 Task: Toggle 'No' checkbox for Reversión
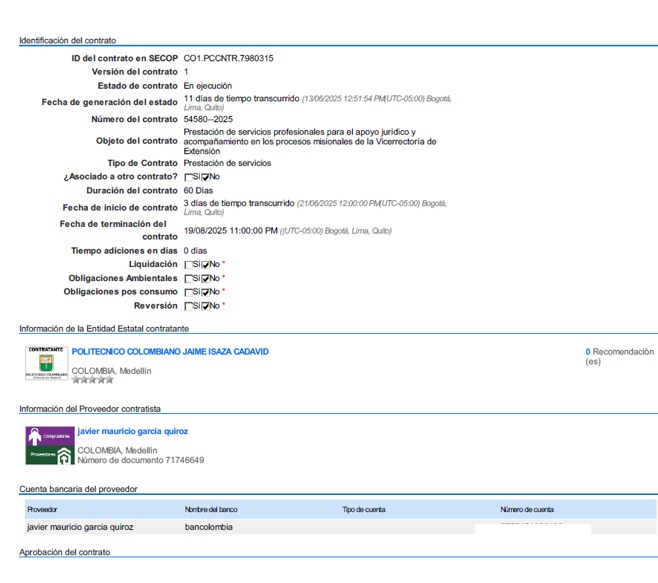(x=206, y=306)
